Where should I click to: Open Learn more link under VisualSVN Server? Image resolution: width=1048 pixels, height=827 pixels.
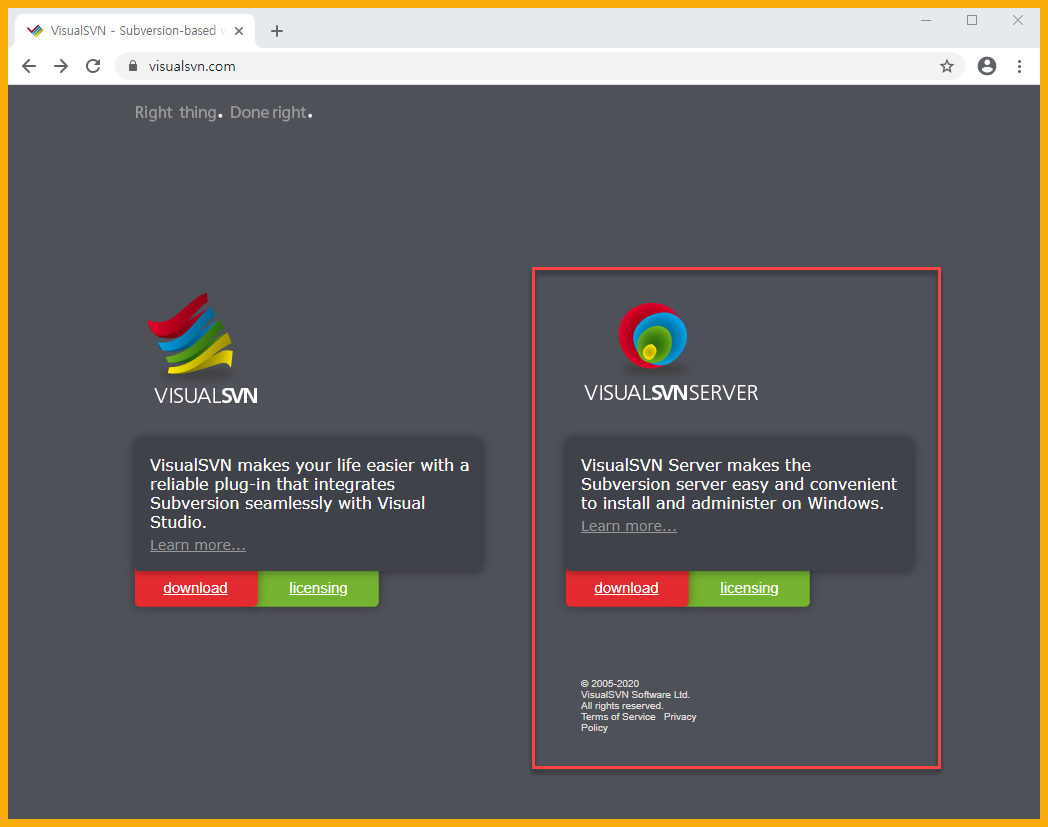pos(629,526)
